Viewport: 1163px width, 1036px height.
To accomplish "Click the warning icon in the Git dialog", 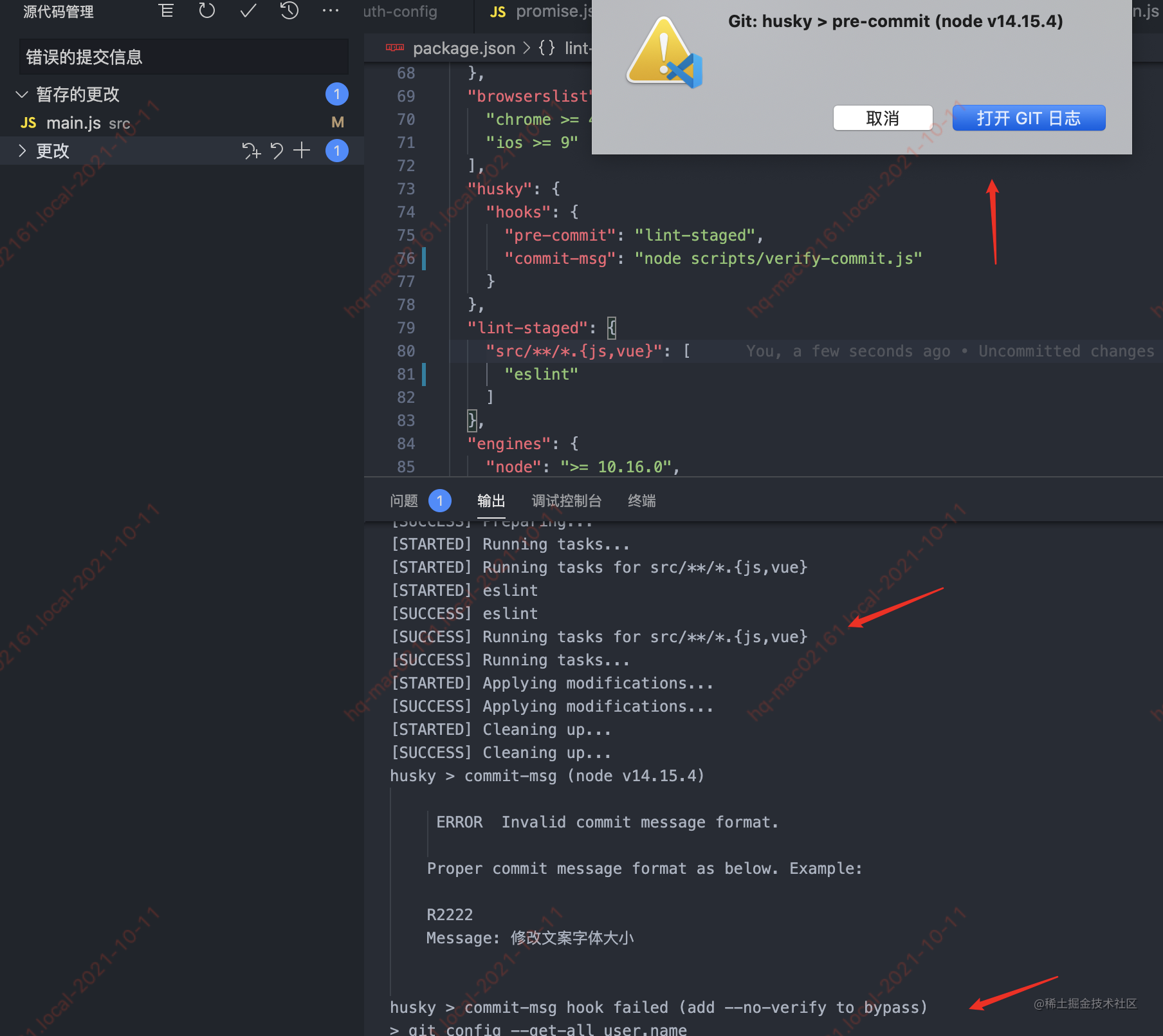I will pos(663,53).
